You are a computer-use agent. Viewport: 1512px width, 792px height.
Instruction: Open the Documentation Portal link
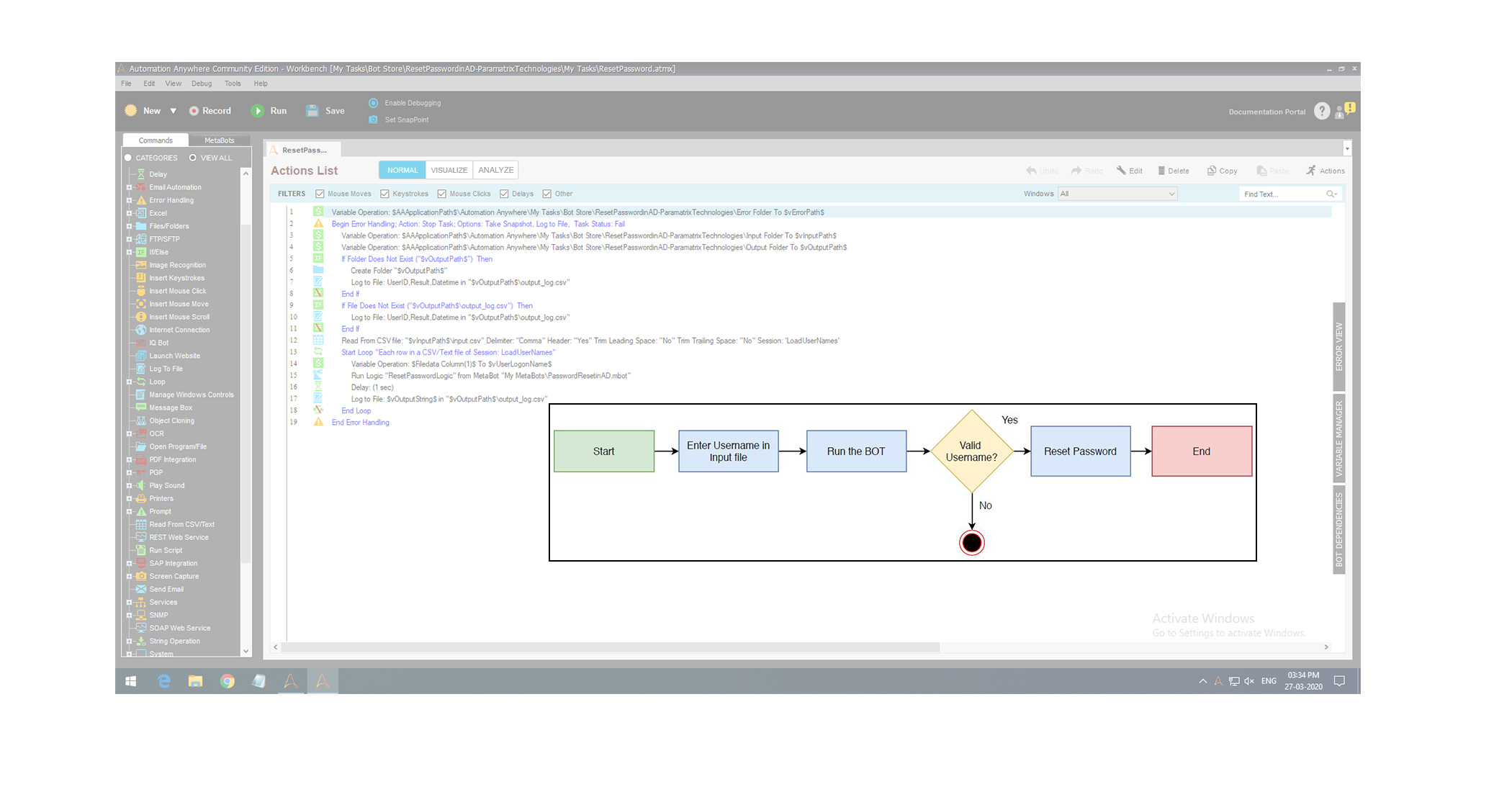[x=1267, y=112]
